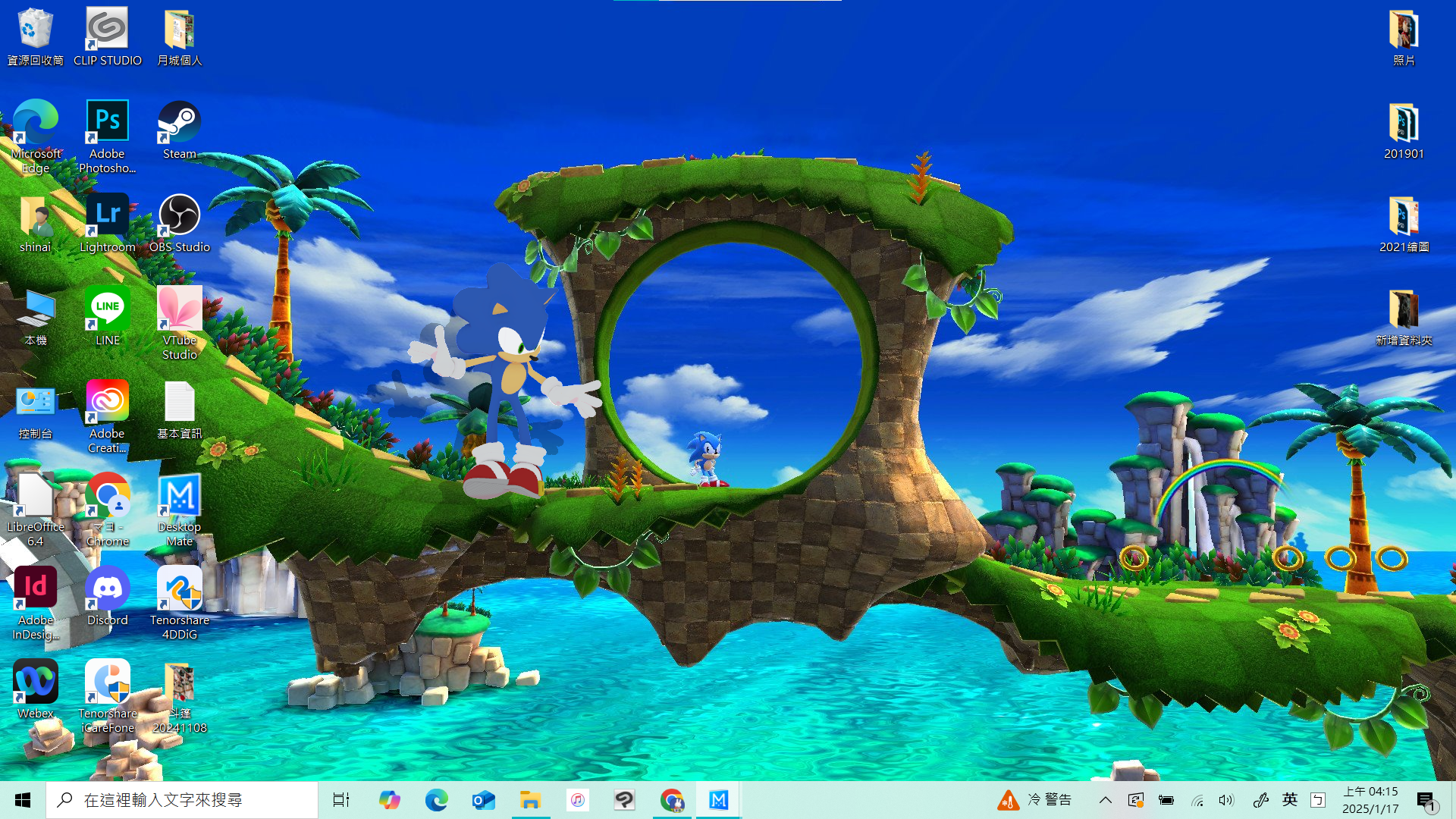Viewport: 1456px width, 819px height.
Task: Switch to Chrome in the taskbar
Action: pyautogui.click(x=672, y=800)
